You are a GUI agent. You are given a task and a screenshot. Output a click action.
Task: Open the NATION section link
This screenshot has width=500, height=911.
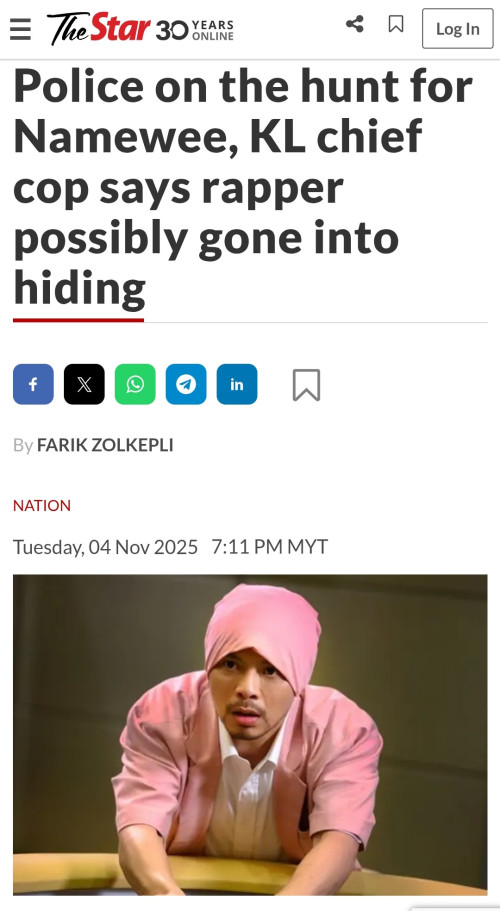tap(42, 505)
